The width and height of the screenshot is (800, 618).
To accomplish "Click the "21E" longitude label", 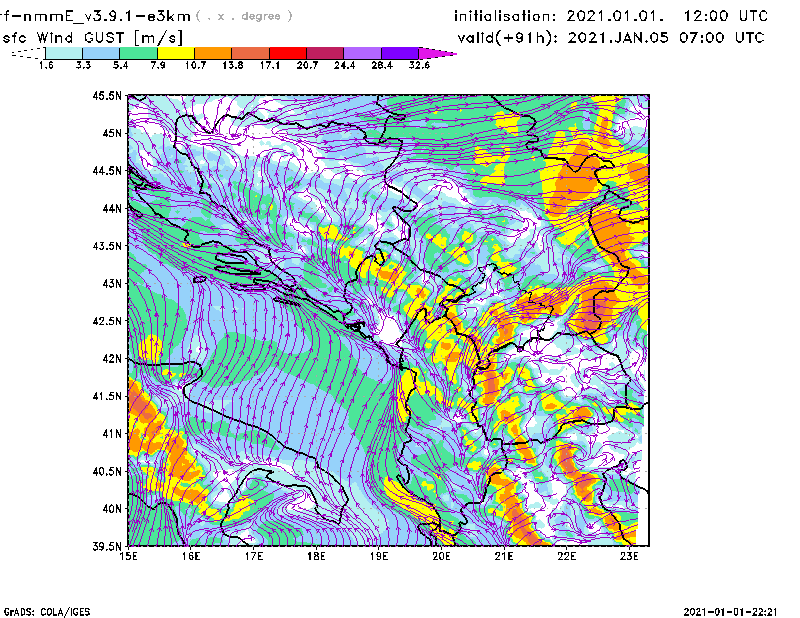I will [504, 556].
